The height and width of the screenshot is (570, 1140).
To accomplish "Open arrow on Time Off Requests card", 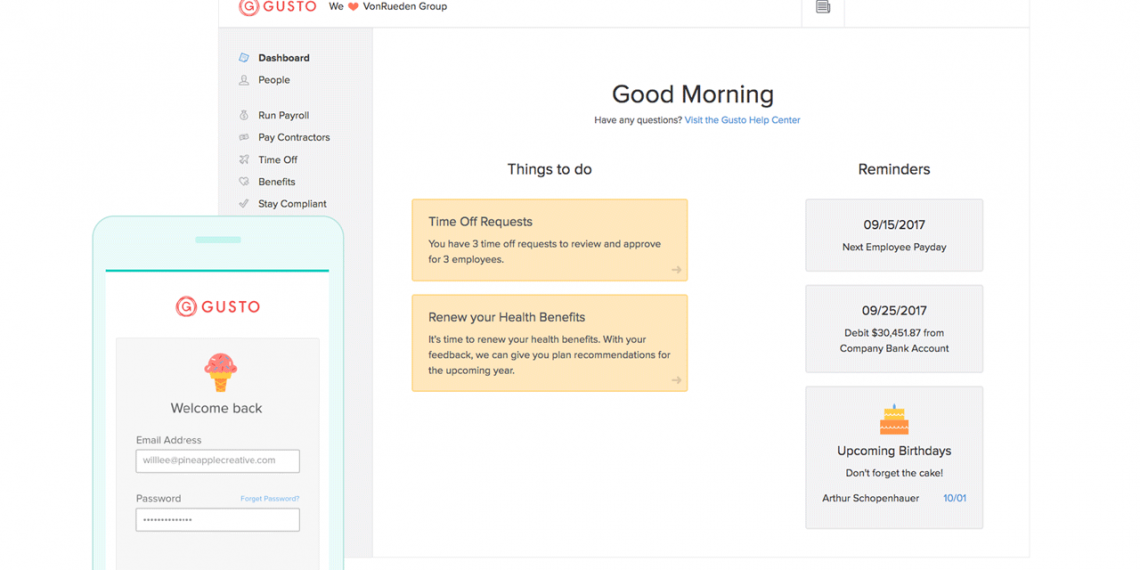I will pos(676,270).
